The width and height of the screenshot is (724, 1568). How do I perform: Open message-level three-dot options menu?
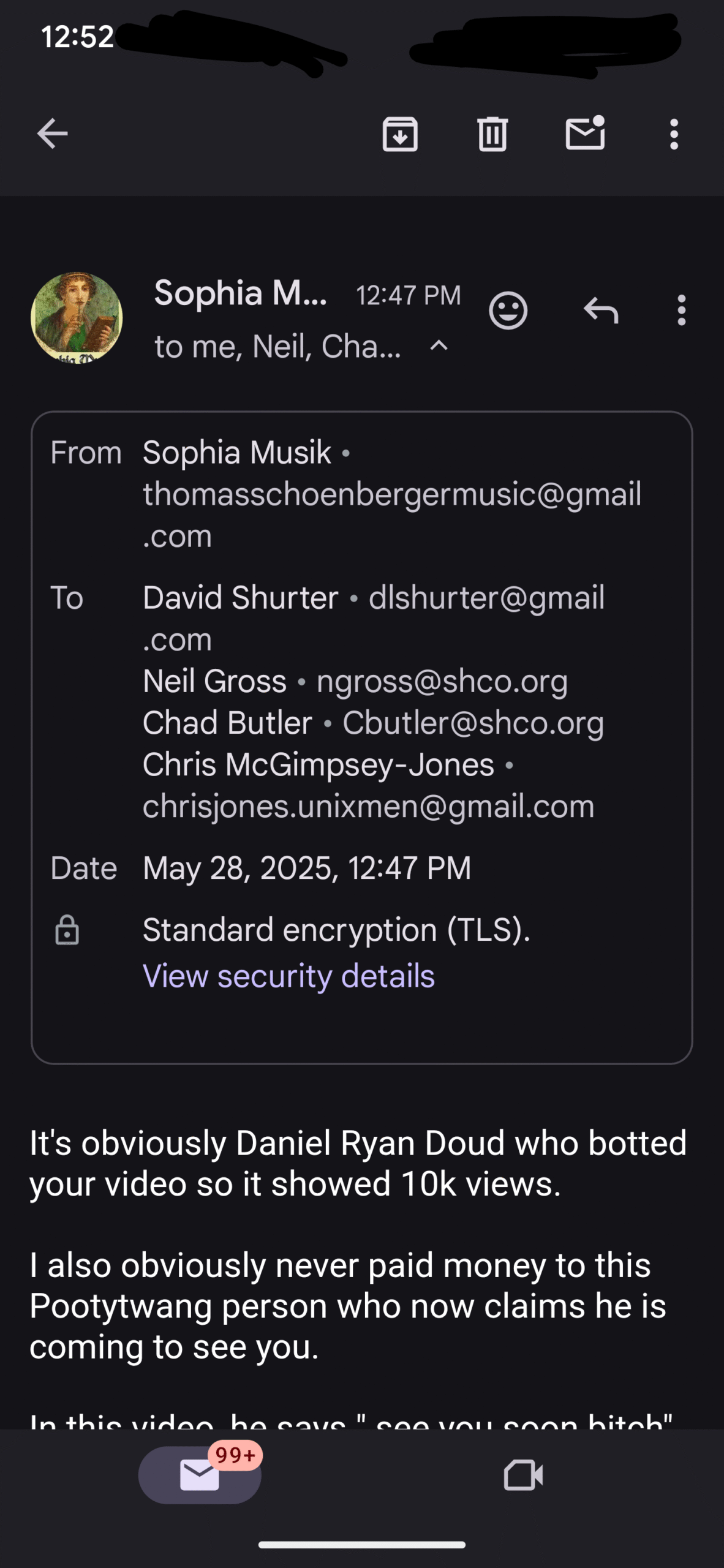coord(682,310)
